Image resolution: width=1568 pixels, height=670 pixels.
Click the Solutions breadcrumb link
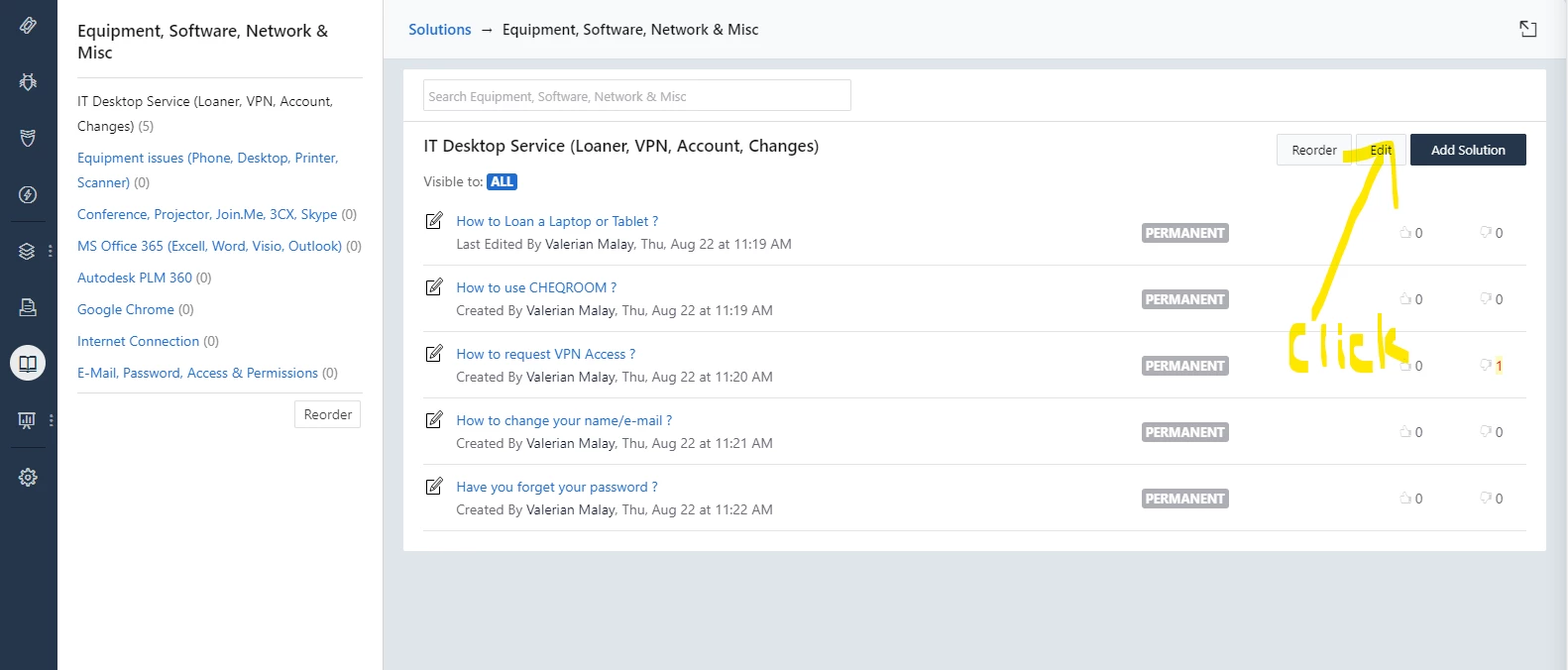pyautogui.click(x=440, y=30)
